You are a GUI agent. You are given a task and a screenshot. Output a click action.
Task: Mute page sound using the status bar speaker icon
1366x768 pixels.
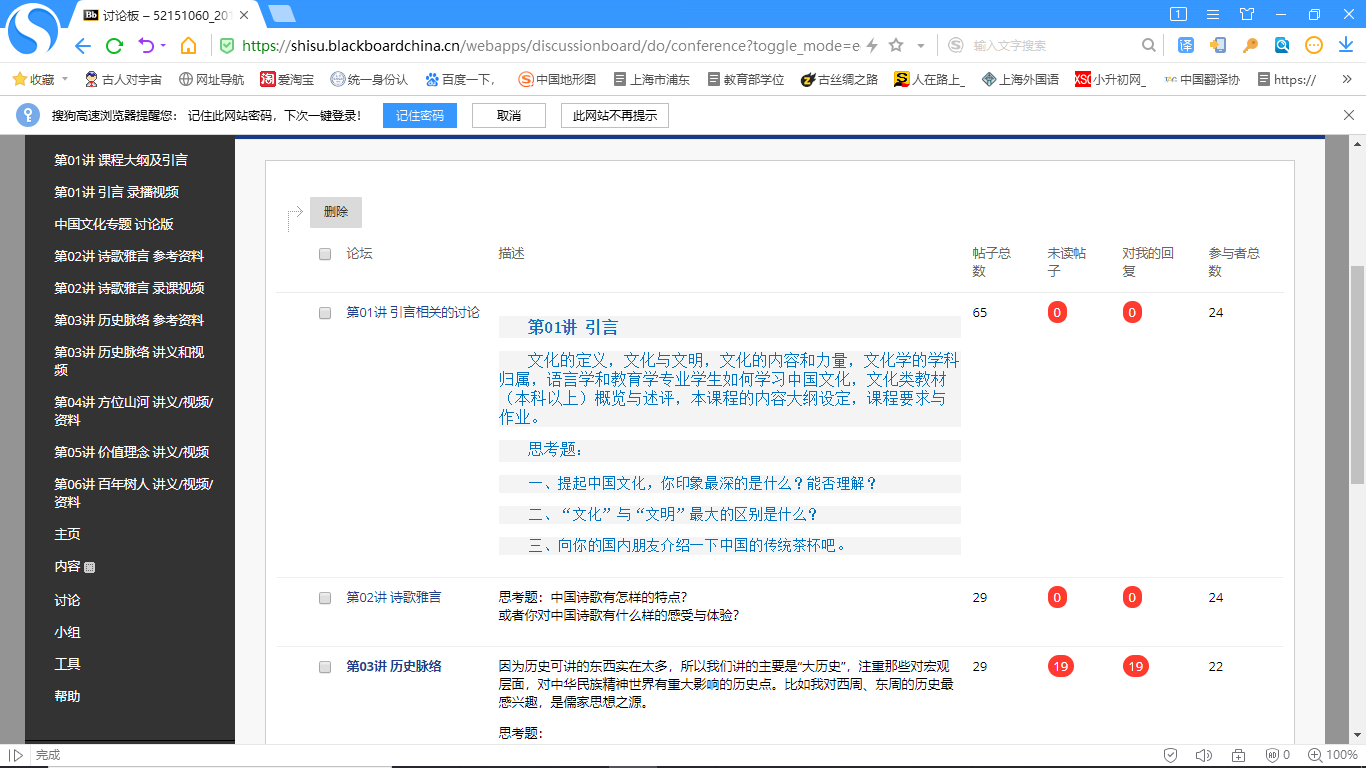pos(1203,755)
